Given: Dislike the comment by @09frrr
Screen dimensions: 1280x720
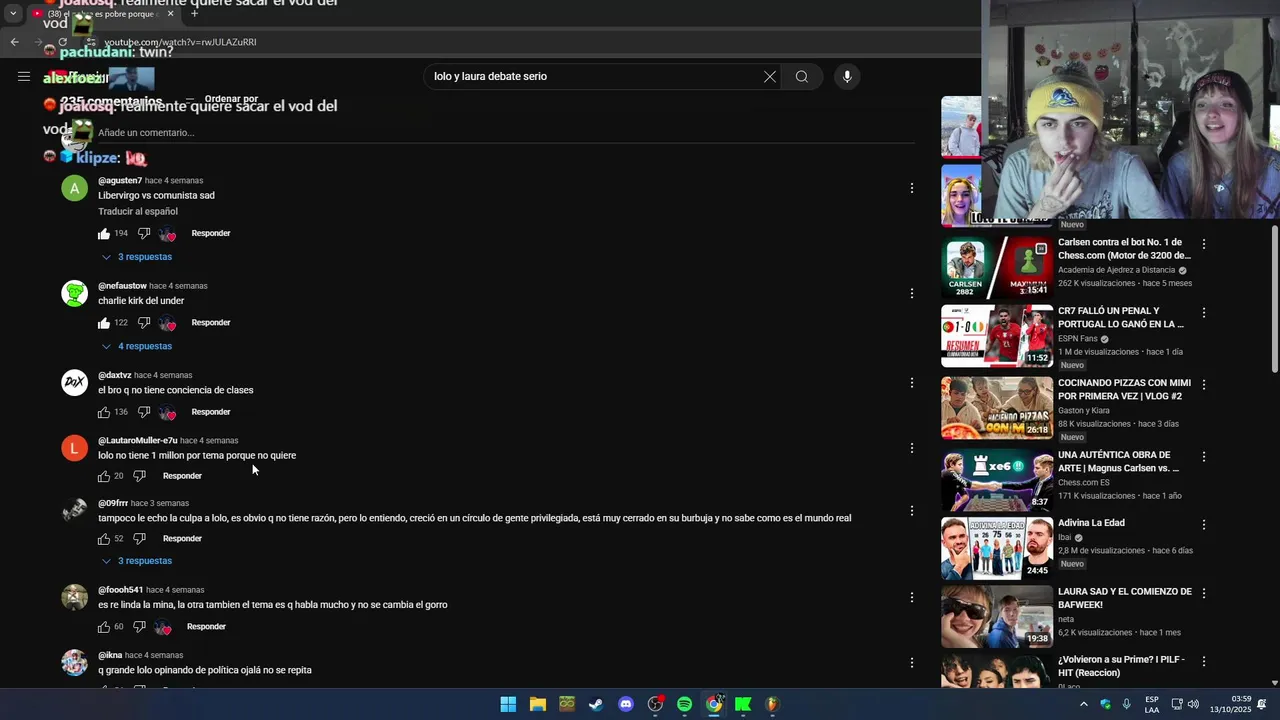Looking at the screenshot, I should pos(139,539).
